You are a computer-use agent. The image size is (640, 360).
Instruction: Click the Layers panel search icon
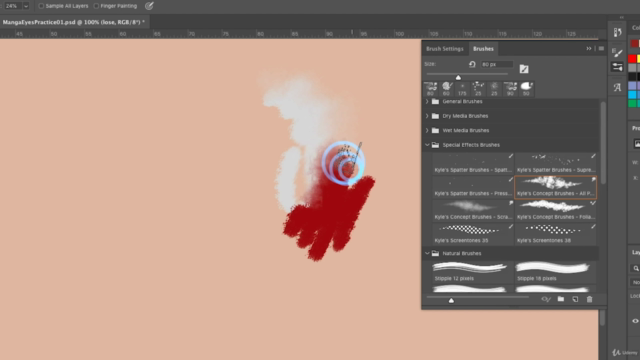tap(636, 268)
